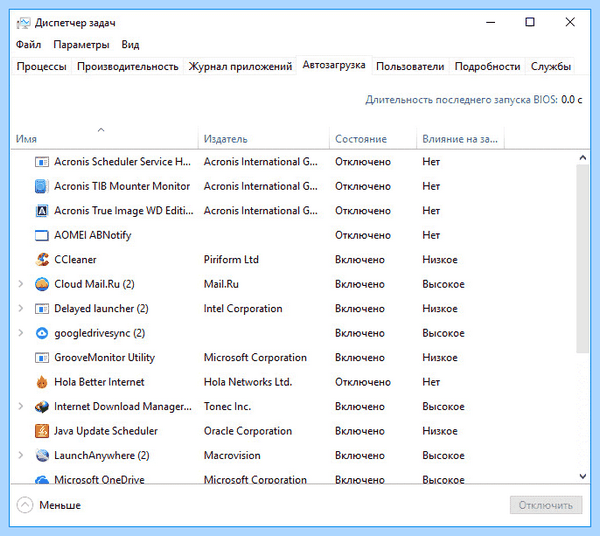Open the Вид menu
The width and height of the screenshot is (600, 536).
[x=130, y=45]
